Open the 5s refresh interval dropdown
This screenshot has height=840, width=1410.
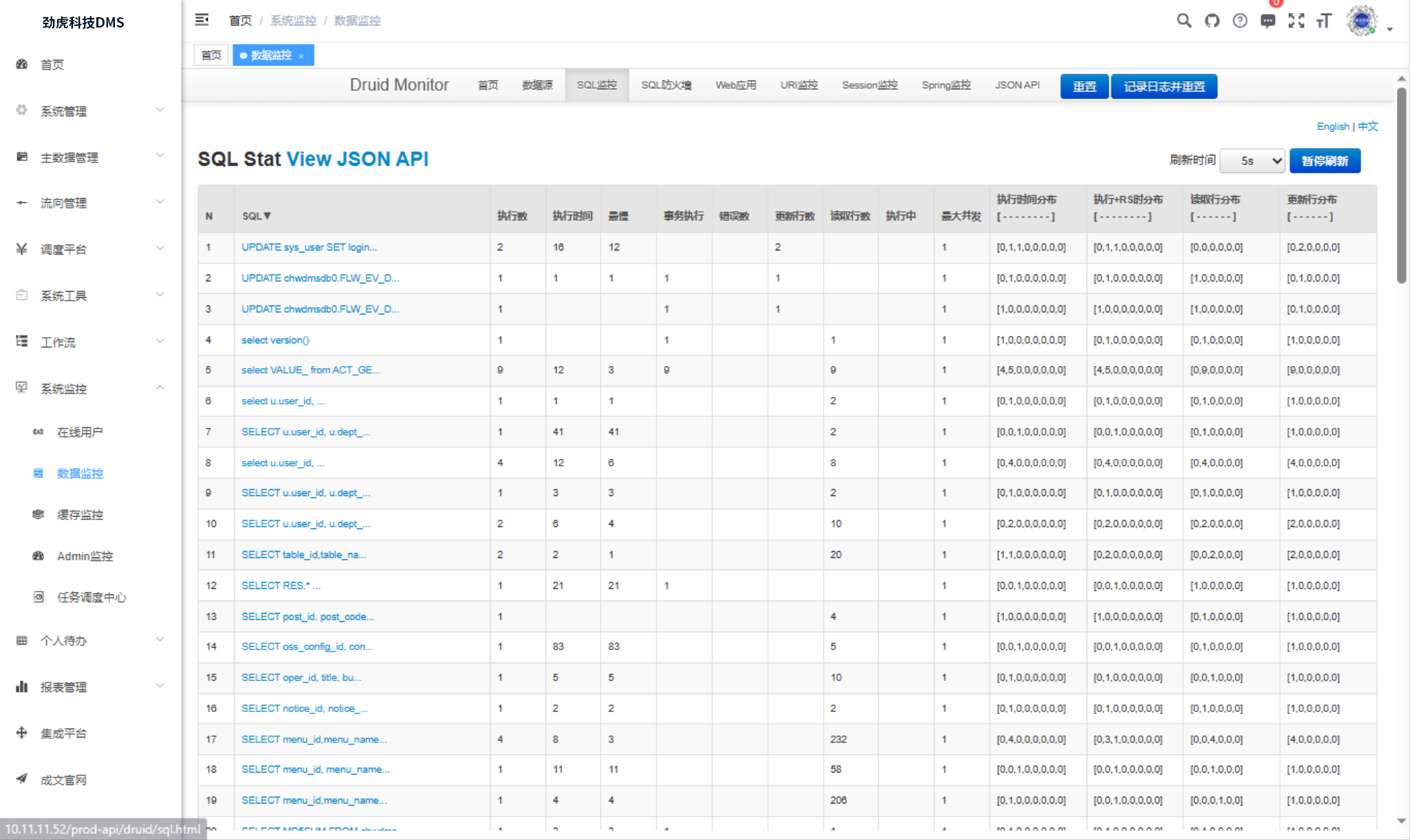click(x=1252, y=161)
